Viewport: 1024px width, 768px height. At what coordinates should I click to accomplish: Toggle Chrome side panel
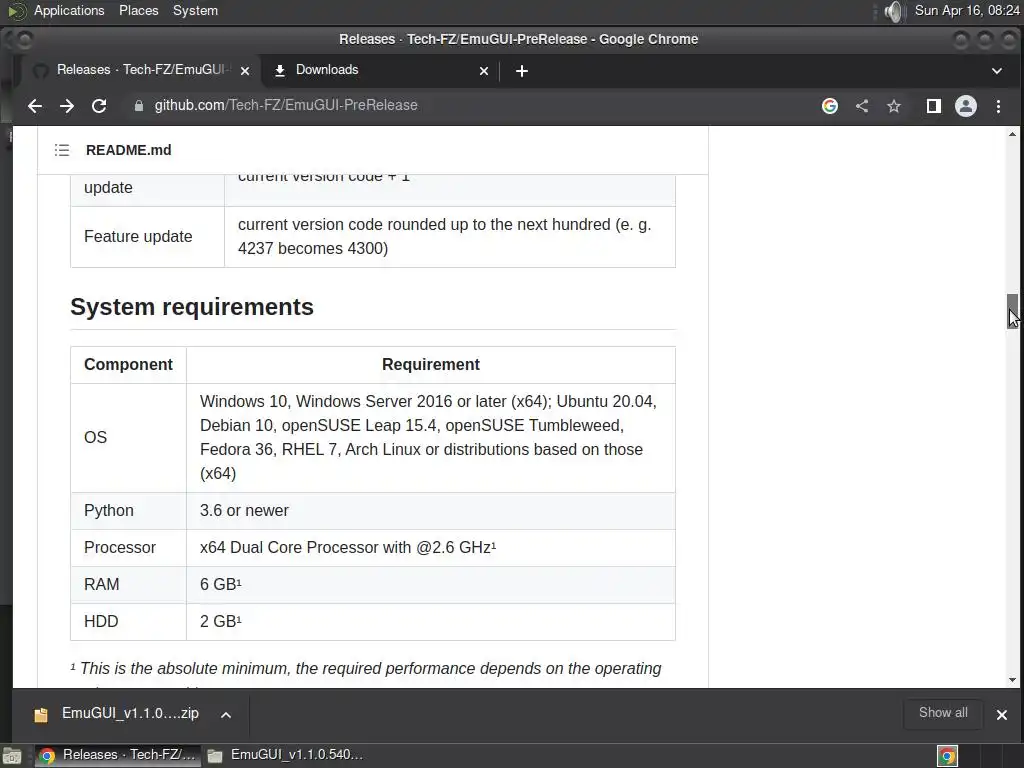click(934, 106)
